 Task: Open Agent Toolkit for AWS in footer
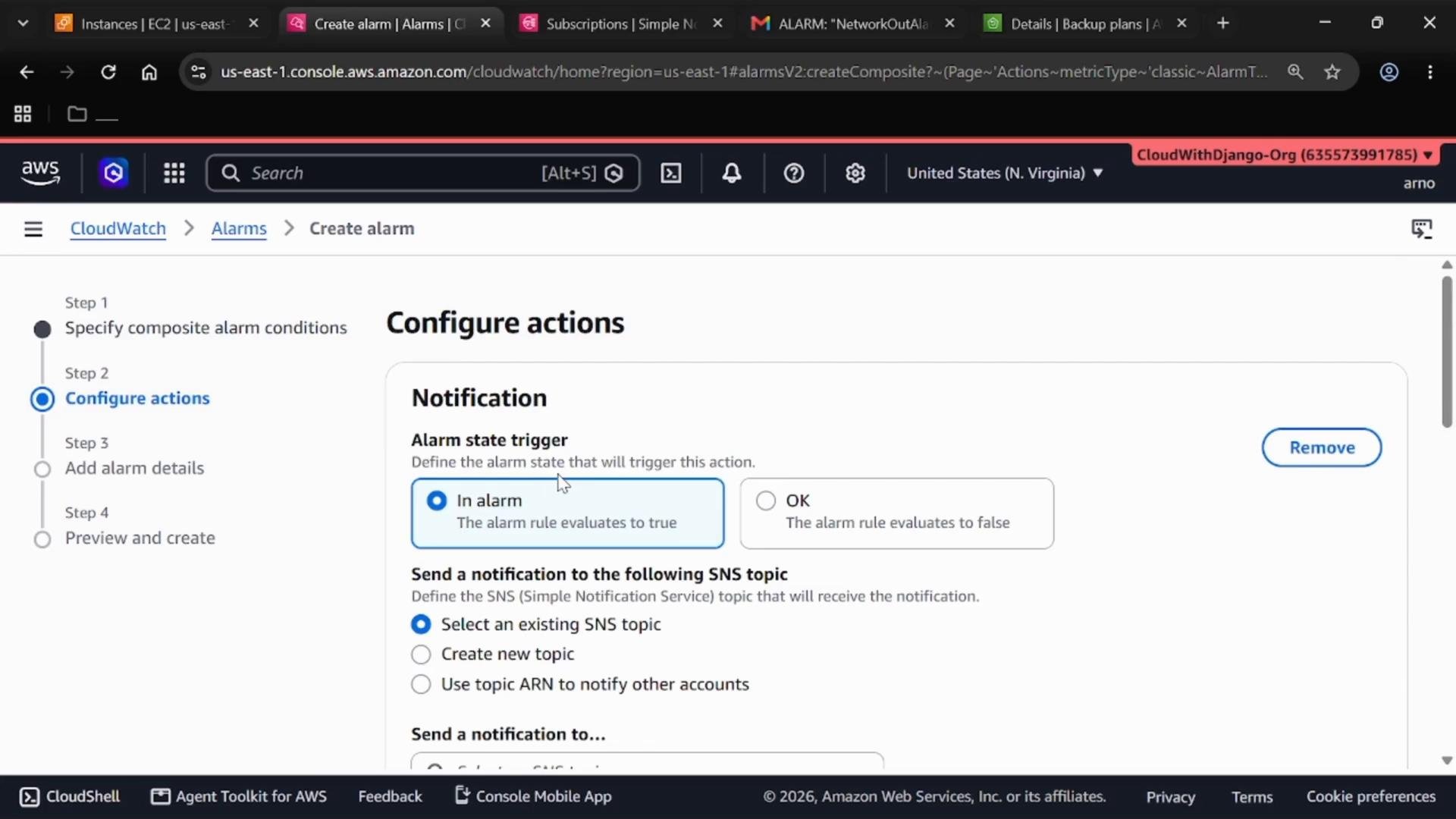click(x=239, y=796)
